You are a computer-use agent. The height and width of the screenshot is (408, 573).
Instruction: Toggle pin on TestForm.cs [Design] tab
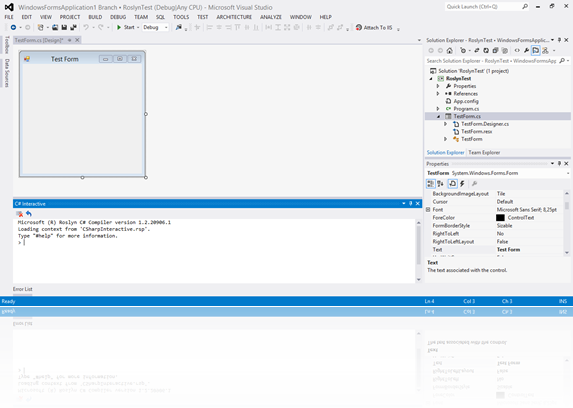tap(69, 40)
